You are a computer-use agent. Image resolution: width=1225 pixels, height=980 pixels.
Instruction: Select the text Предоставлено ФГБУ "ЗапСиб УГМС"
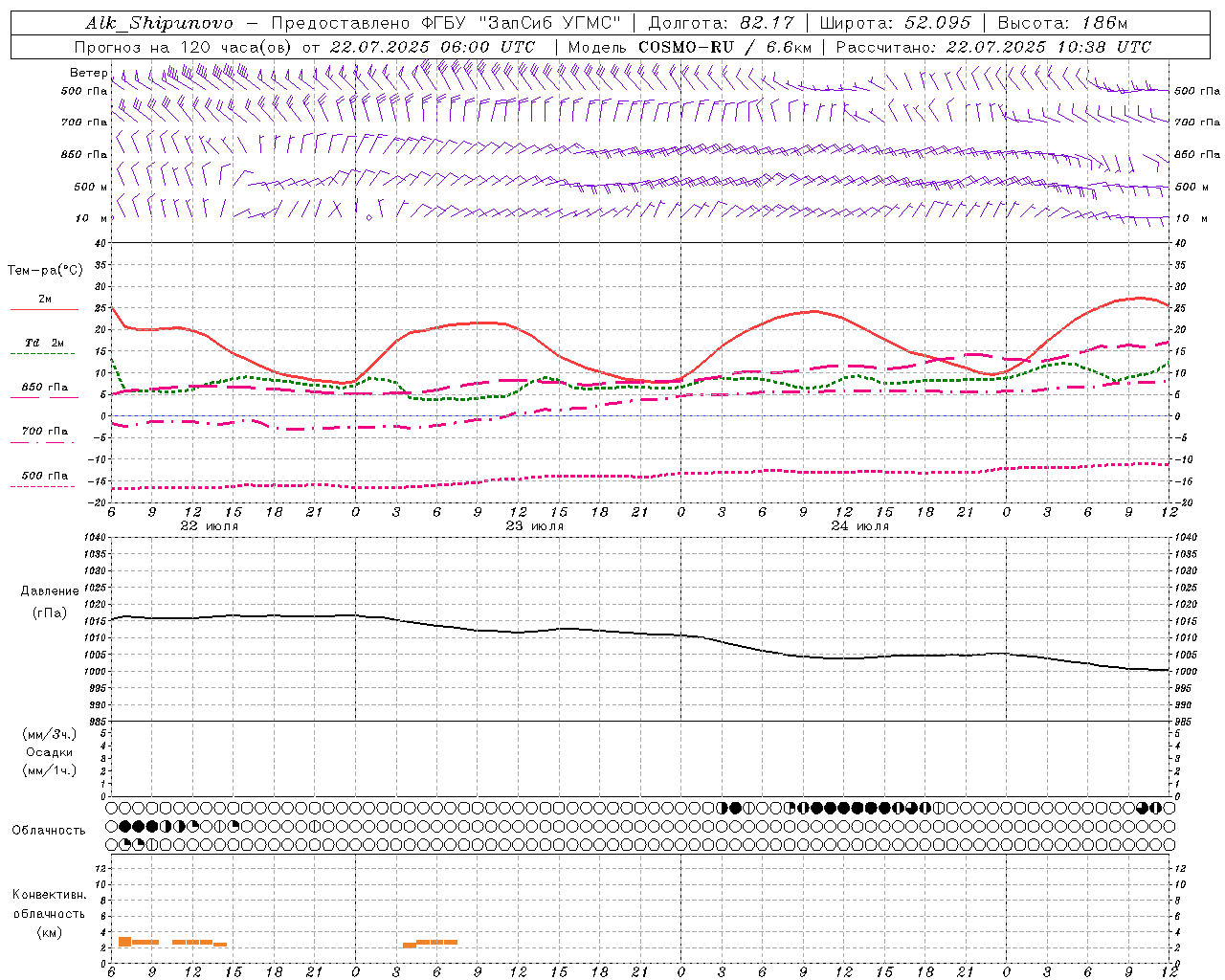447,23
